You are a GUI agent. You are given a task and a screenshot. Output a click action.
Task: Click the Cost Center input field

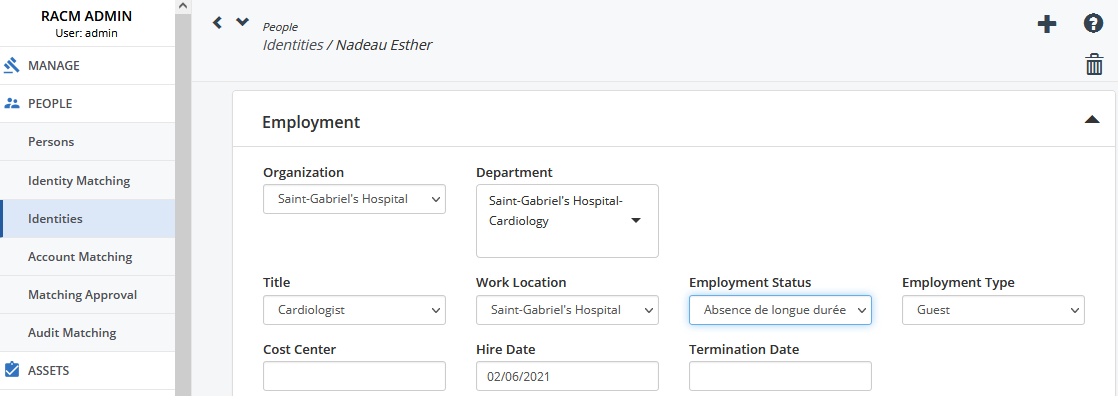(354, 376)
